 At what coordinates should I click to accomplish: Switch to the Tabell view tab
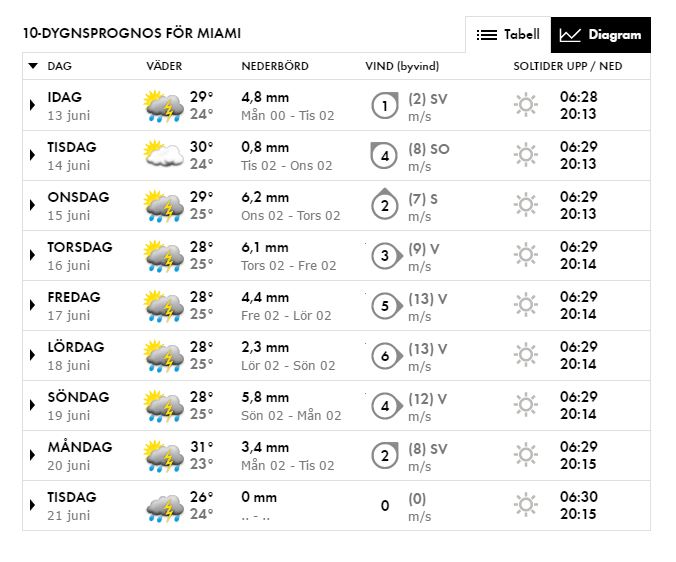pyautogui.click(x=508, y=35)
